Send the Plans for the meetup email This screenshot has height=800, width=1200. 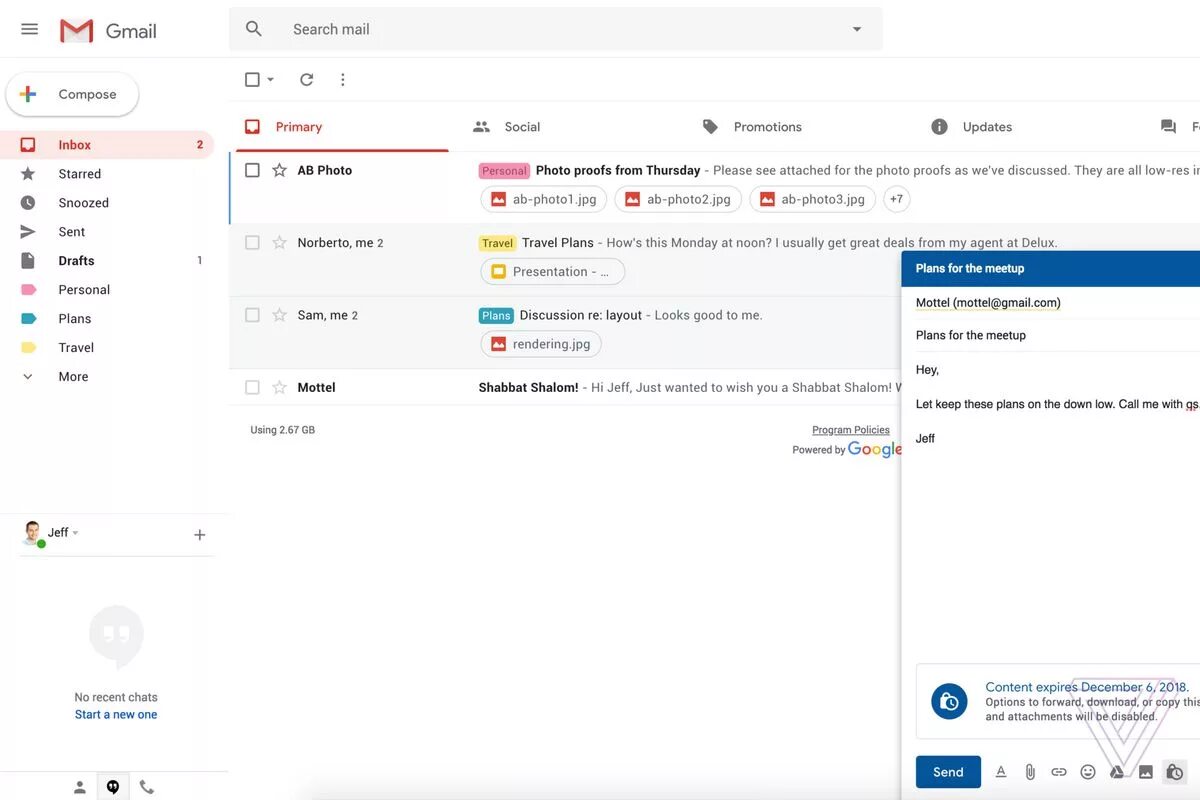[x=947, y=771]
